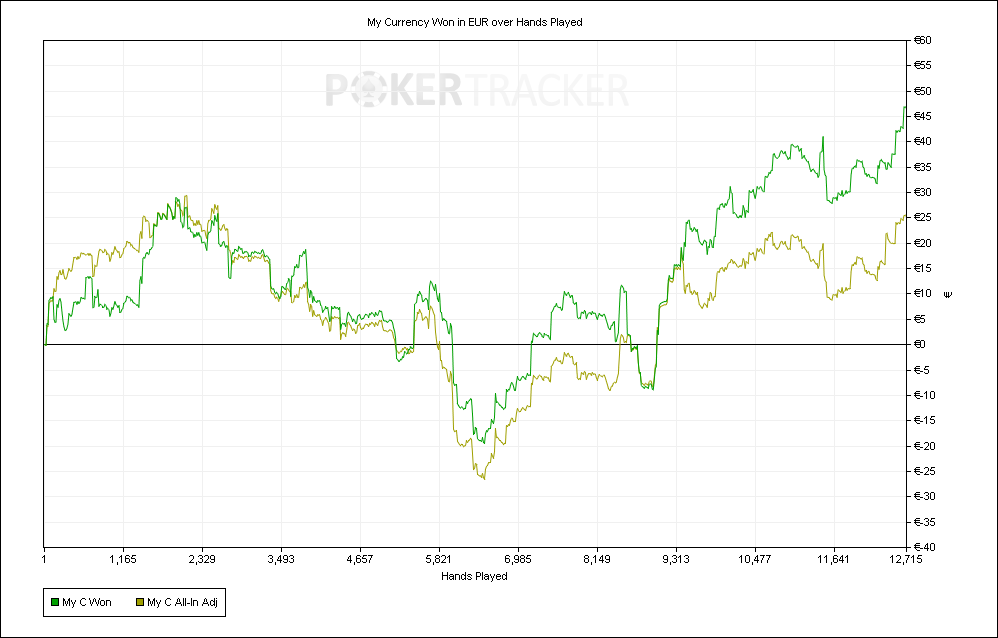Click the x-axis value 4,657
The image size is (998, 638).
pyautogui.click(x=360, y=560)
